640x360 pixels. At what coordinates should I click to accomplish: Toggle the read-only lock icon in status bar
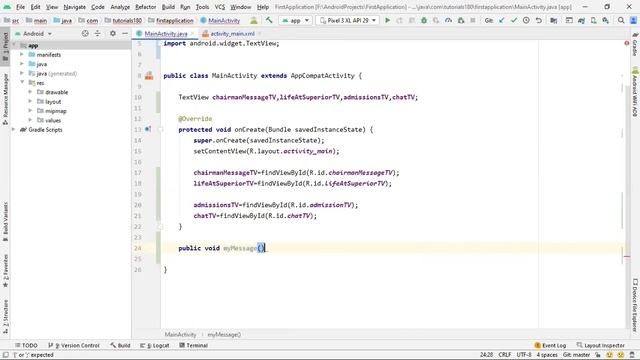(598, 355)
